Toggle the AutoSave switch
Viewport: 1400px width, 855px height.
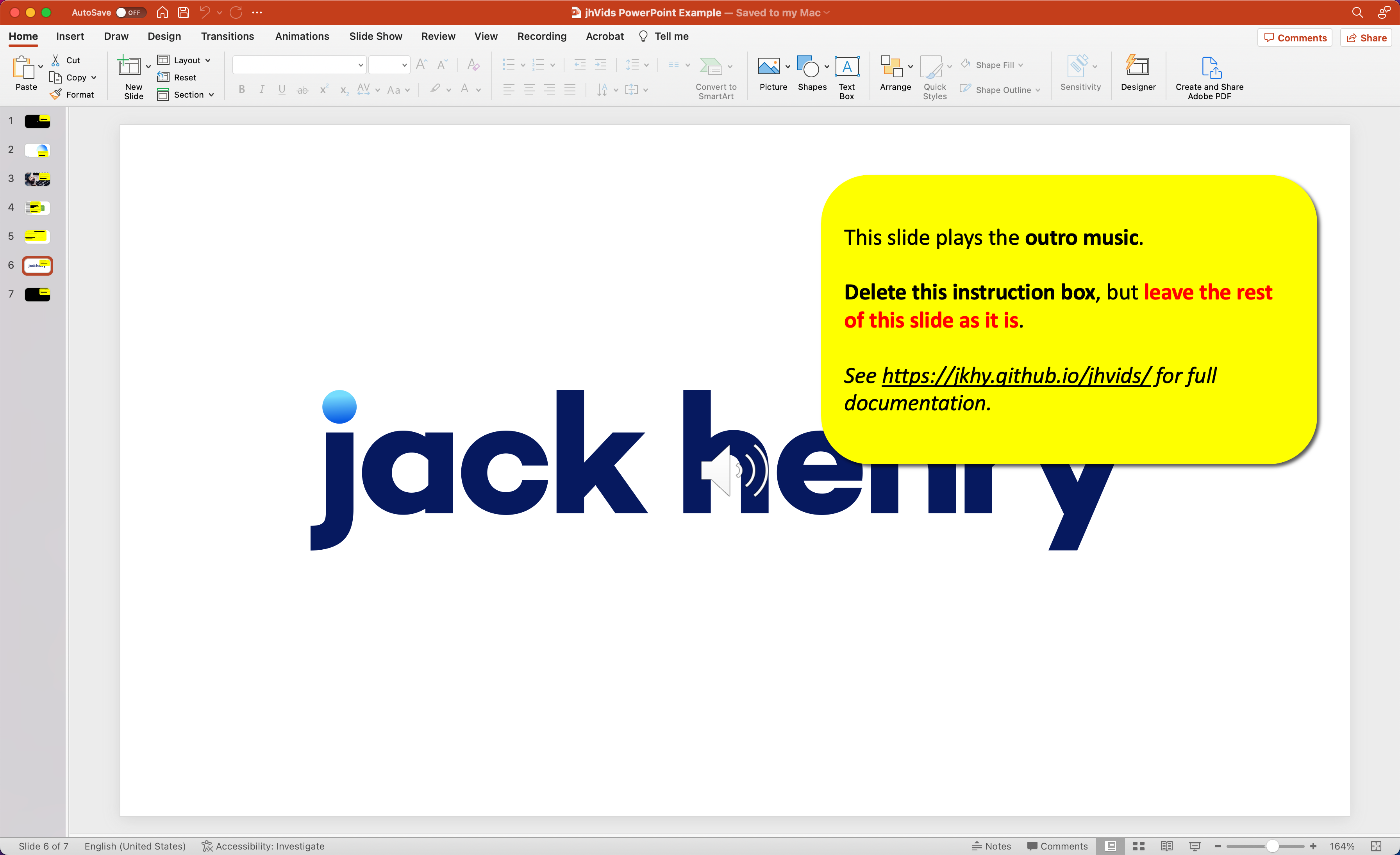pyautogui.click(x=130, y=12)
